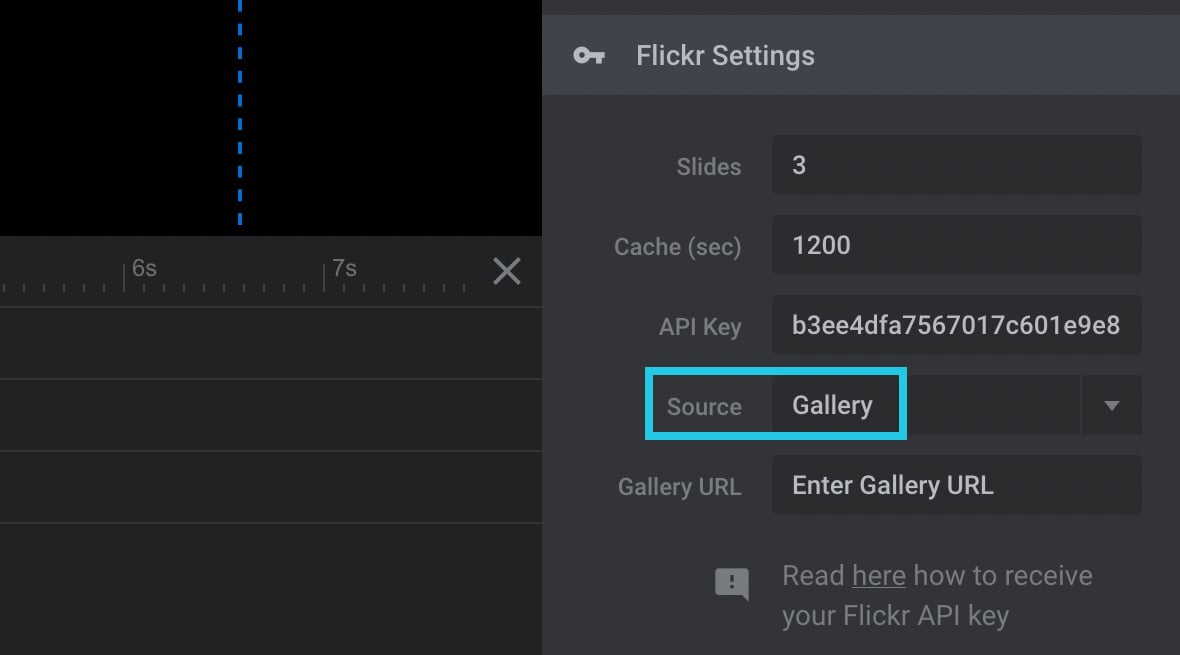This screenshot has height=655, width=1180.
Task: Open the 'here' link for Flickr API key
Action: [x=878, y=576]
